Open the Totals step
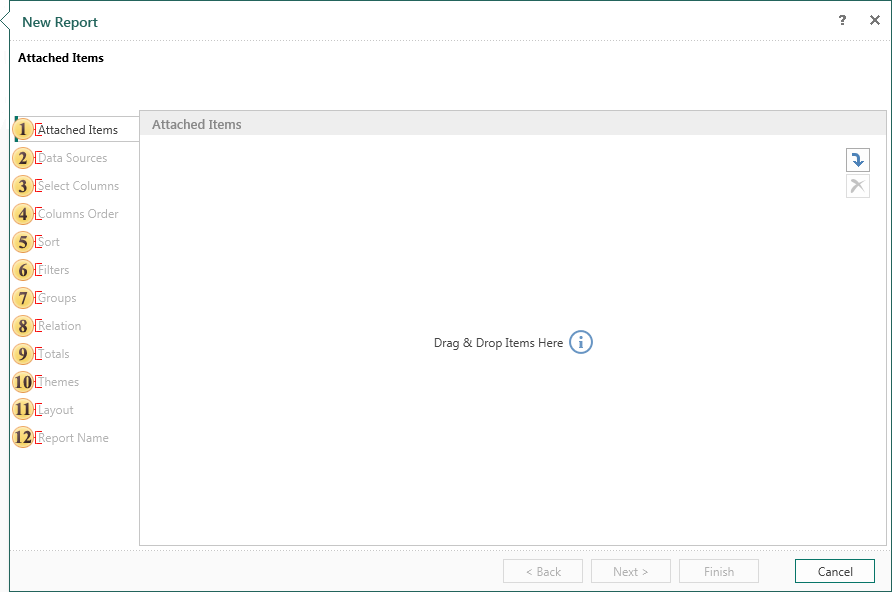Viewport: 892px width, 592px height. [53, 354]
